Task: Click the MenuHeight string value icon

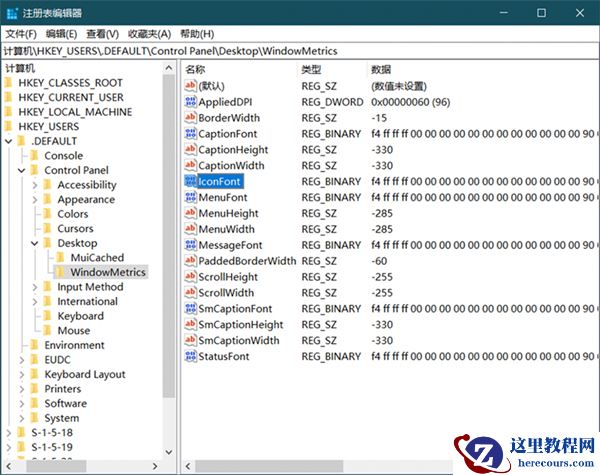Action: [190, 213]
